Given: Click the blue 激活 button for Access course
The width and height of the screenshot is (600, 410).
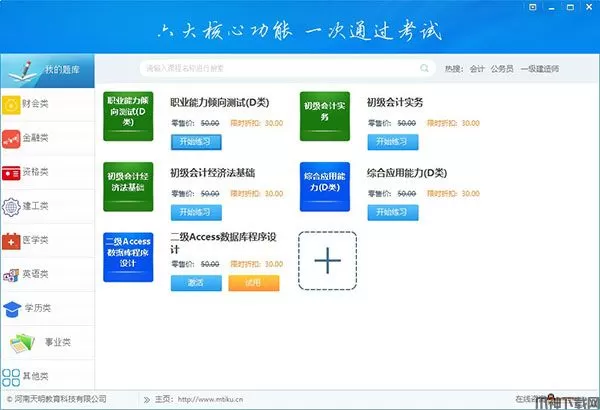Looking at the screenshot, I should [x=196, y=283].
